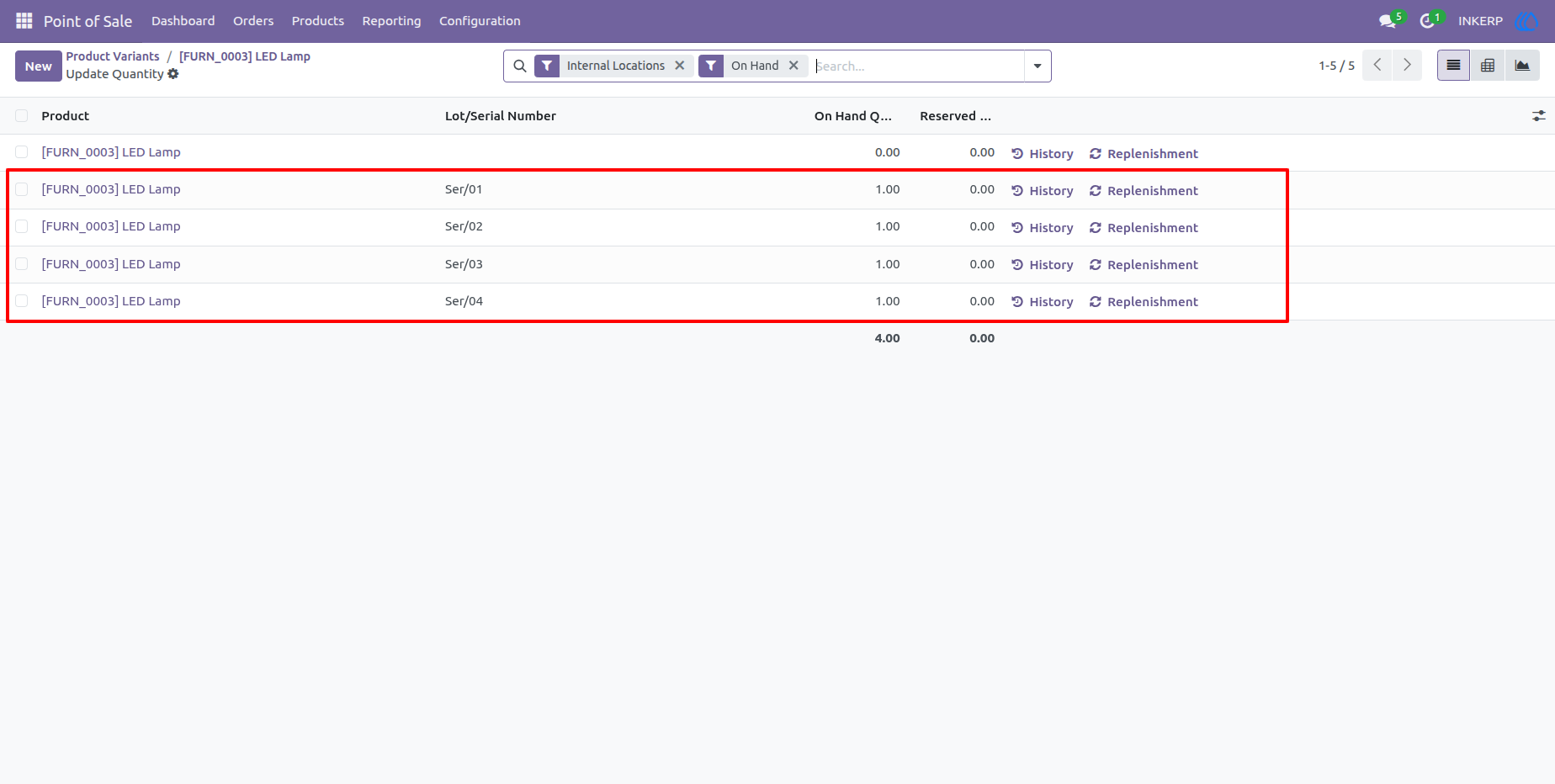The width and height of the screenshot is (1555, 784).
Task: Remove the On Hand filter
Action: 793,66
